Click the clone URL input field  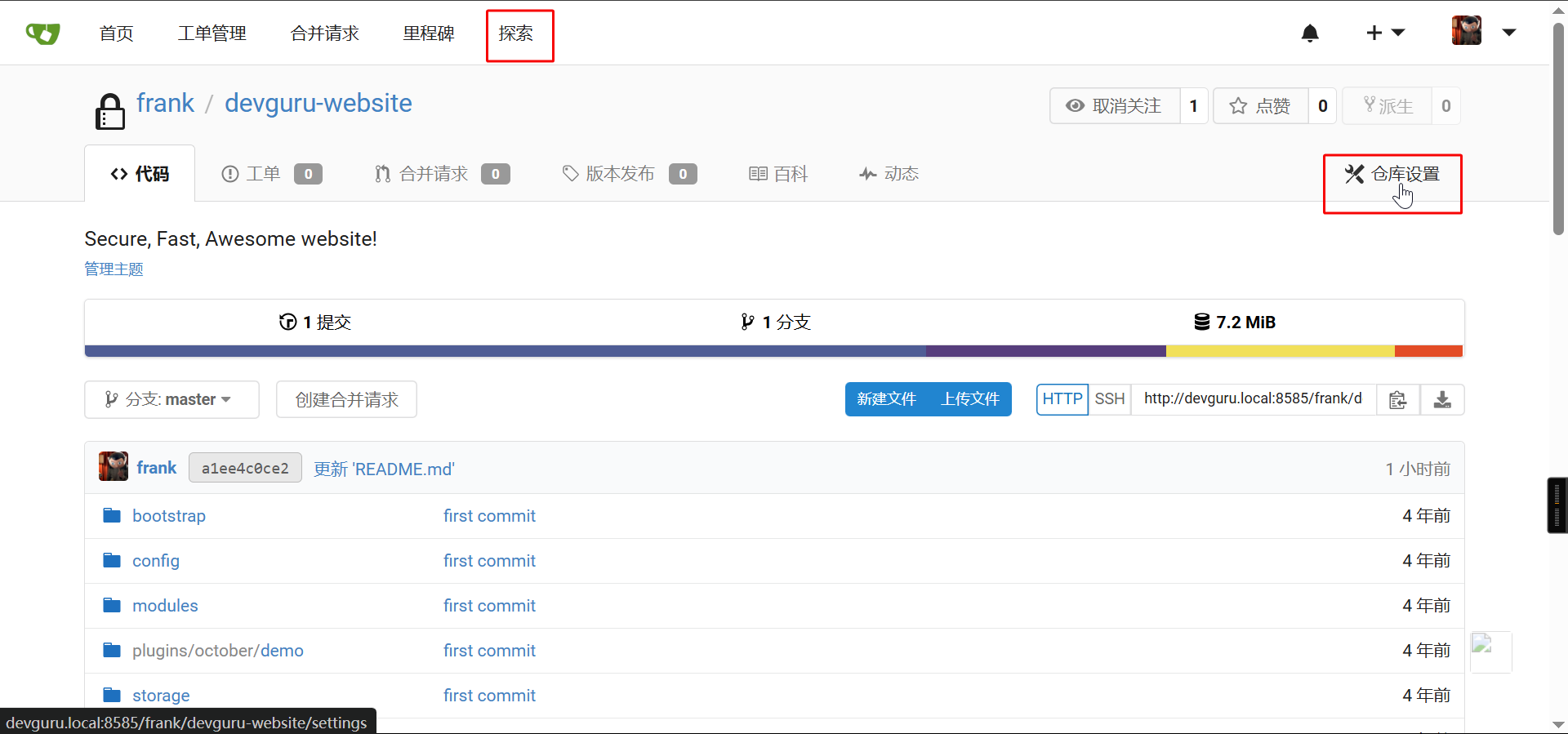1253,399
